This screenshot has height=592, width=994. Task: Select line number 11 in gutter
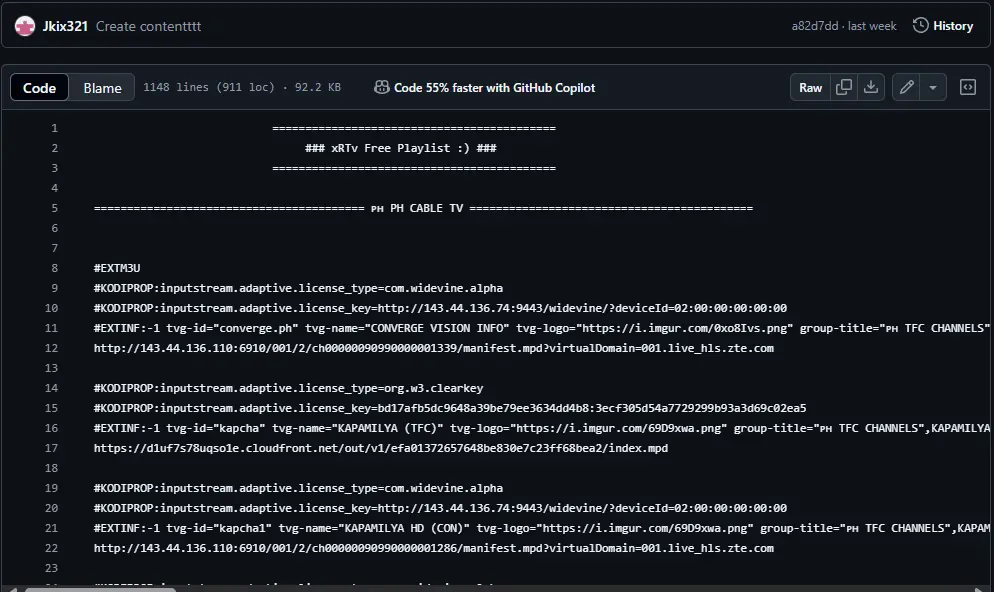[x=51, y=328]
